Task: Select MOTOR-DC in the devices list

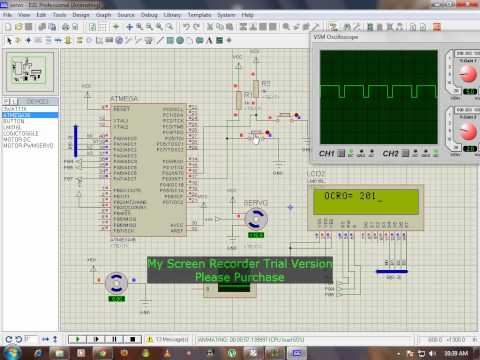Action: 17,139
